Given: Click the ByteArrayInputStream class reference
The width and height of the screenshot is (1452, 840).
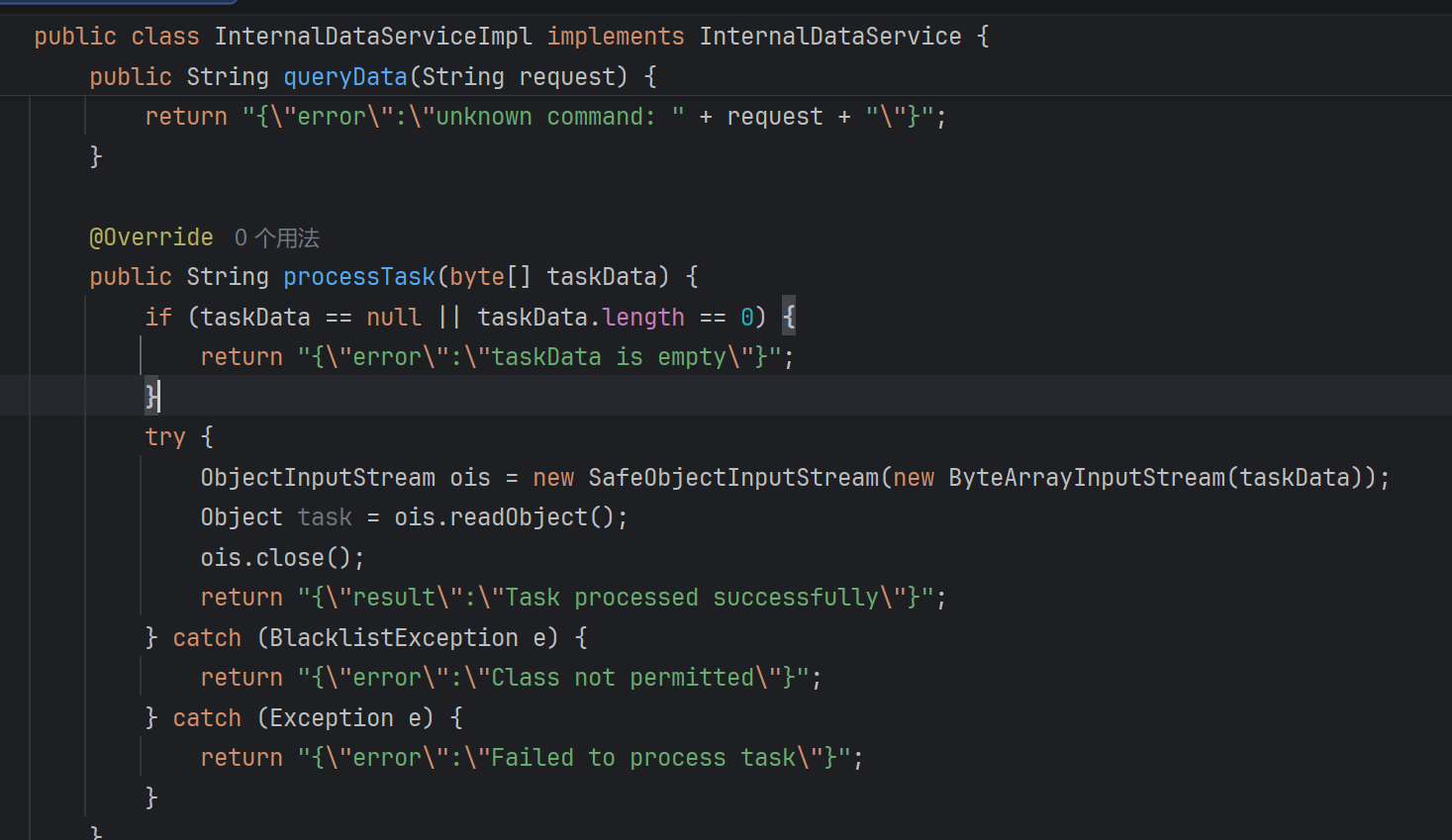Looking at the screenshot, I should click(x=1087, y=478).
